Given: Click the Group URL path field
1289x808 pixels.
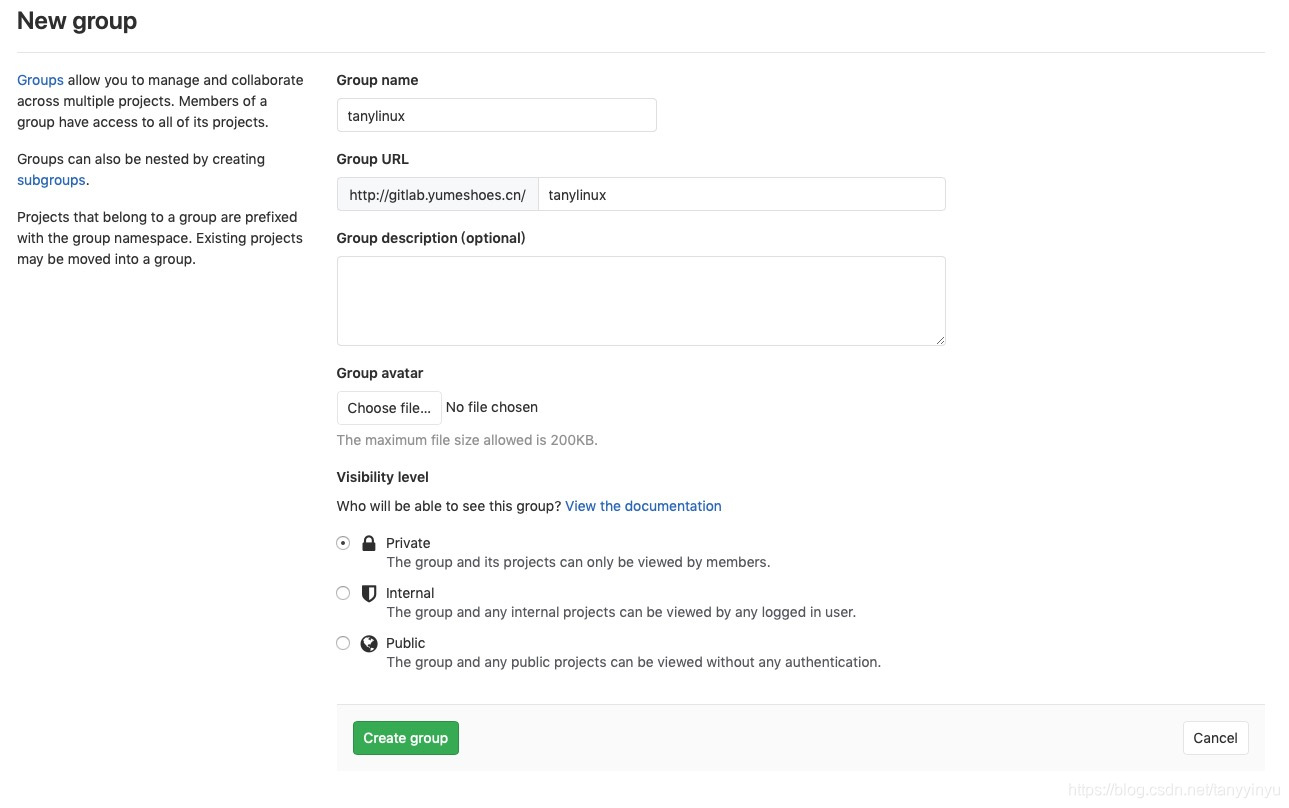Looking at the screenshot, I should click(x=741, y=194).
